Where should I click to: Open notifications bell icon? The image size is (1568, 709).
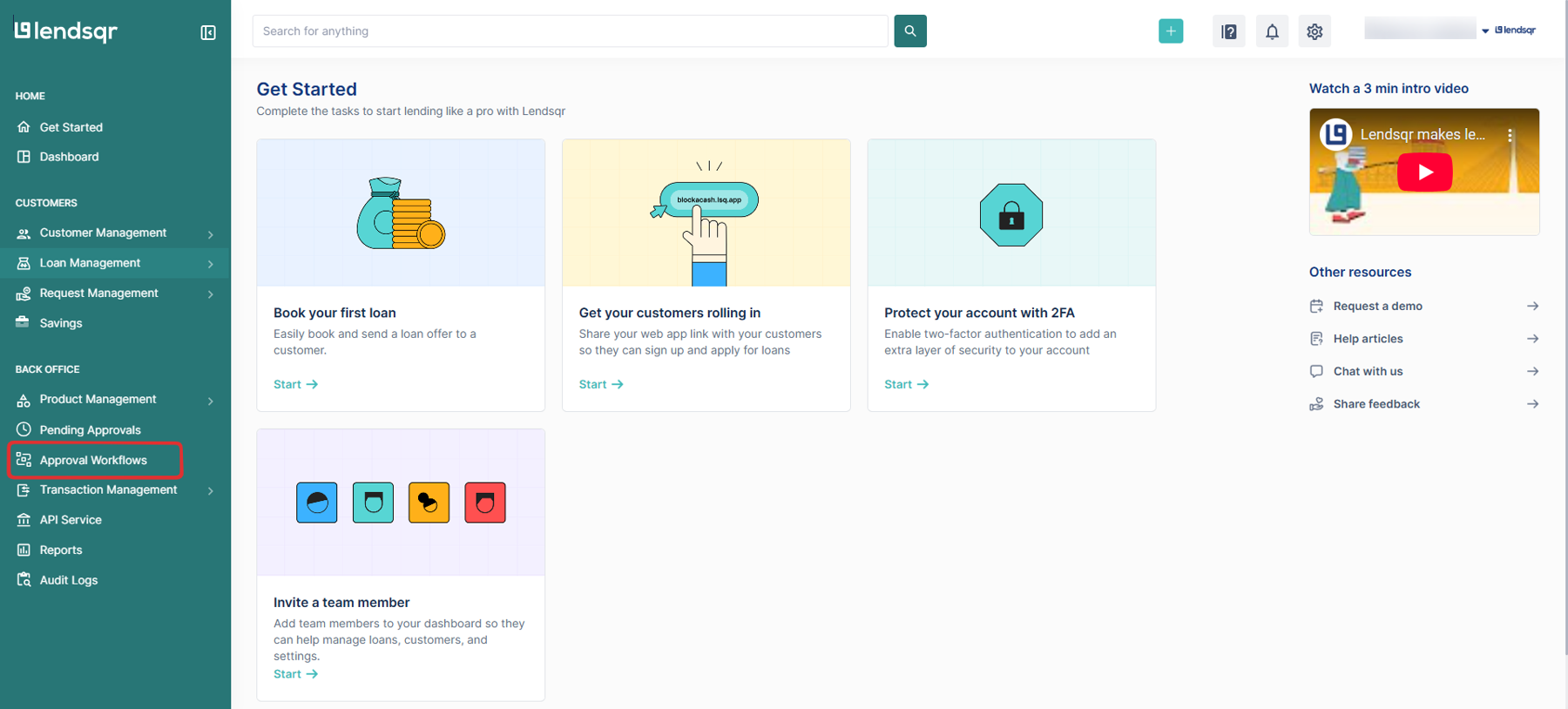(x=1272, y=32)
